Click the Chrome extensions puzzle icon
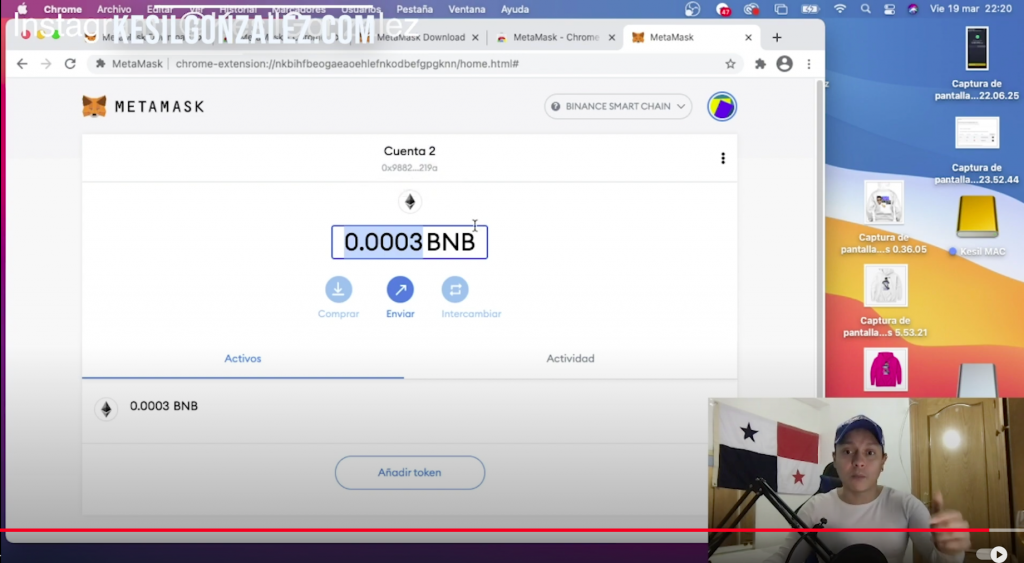 pos(760,64)
